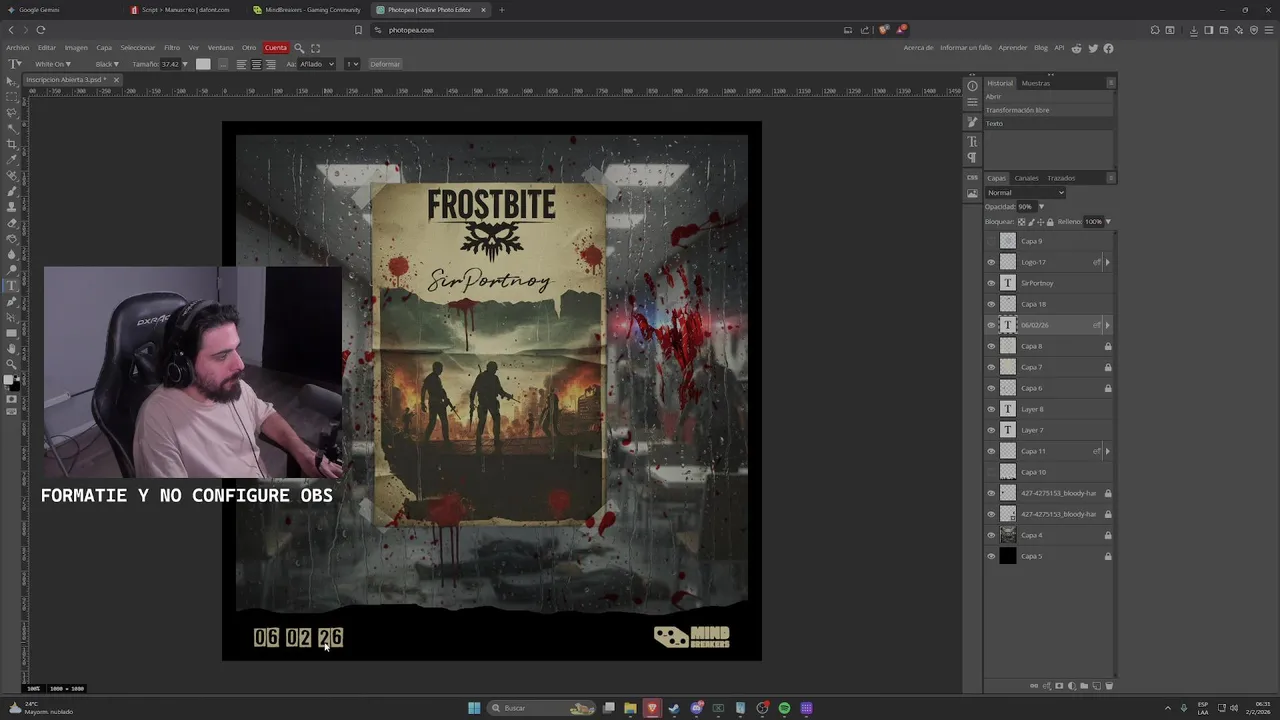Click the red Cuenta button
Screen dimensions: 1280x720
[x=276, y=48]
